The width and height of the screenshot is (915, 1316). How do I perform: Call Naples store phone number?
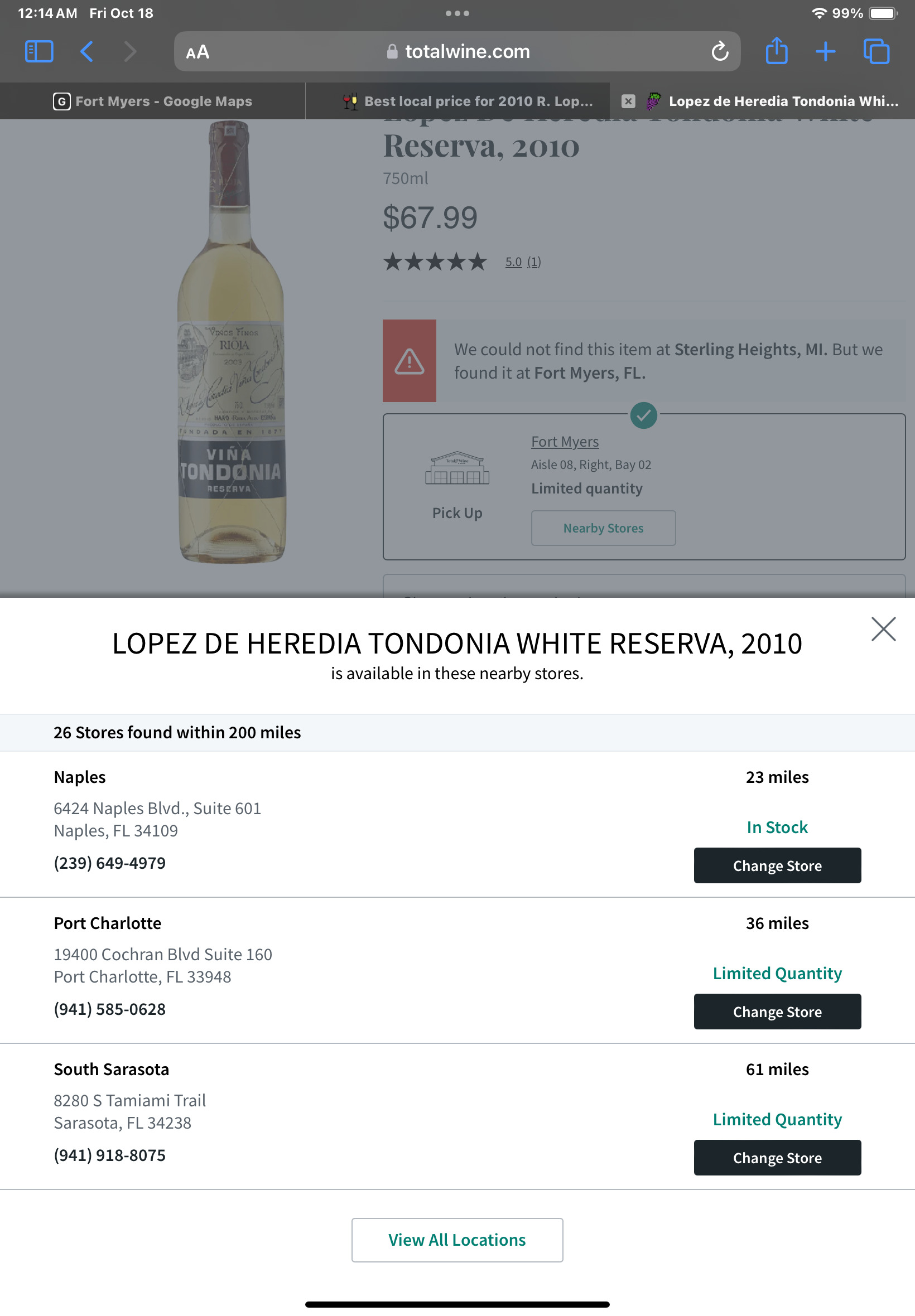(x=109, y=863)
